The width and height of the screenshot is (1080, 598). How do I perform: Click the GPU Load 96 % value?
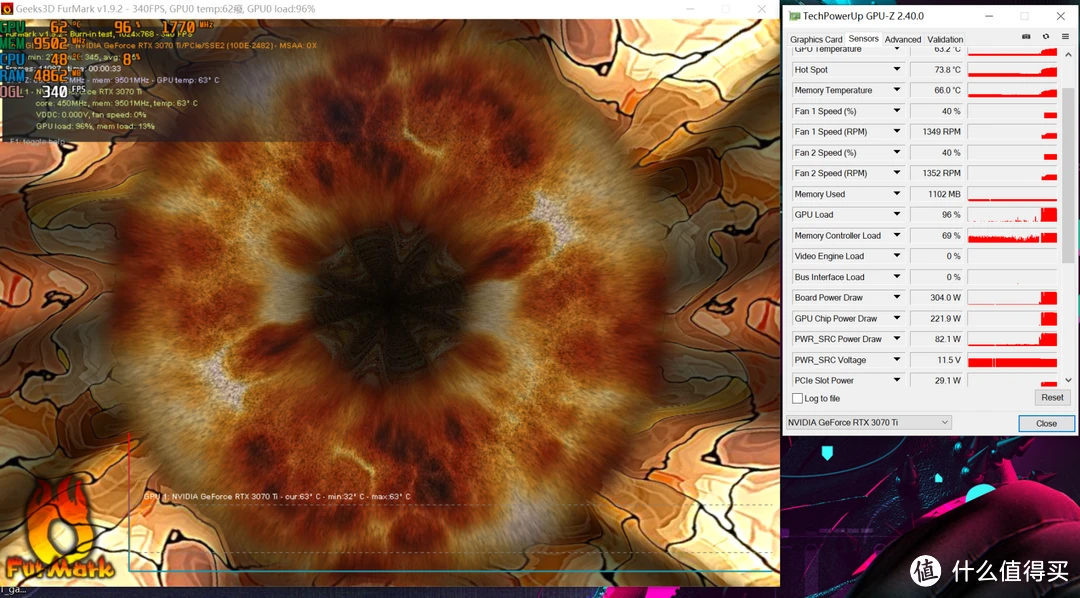point(937,215)
